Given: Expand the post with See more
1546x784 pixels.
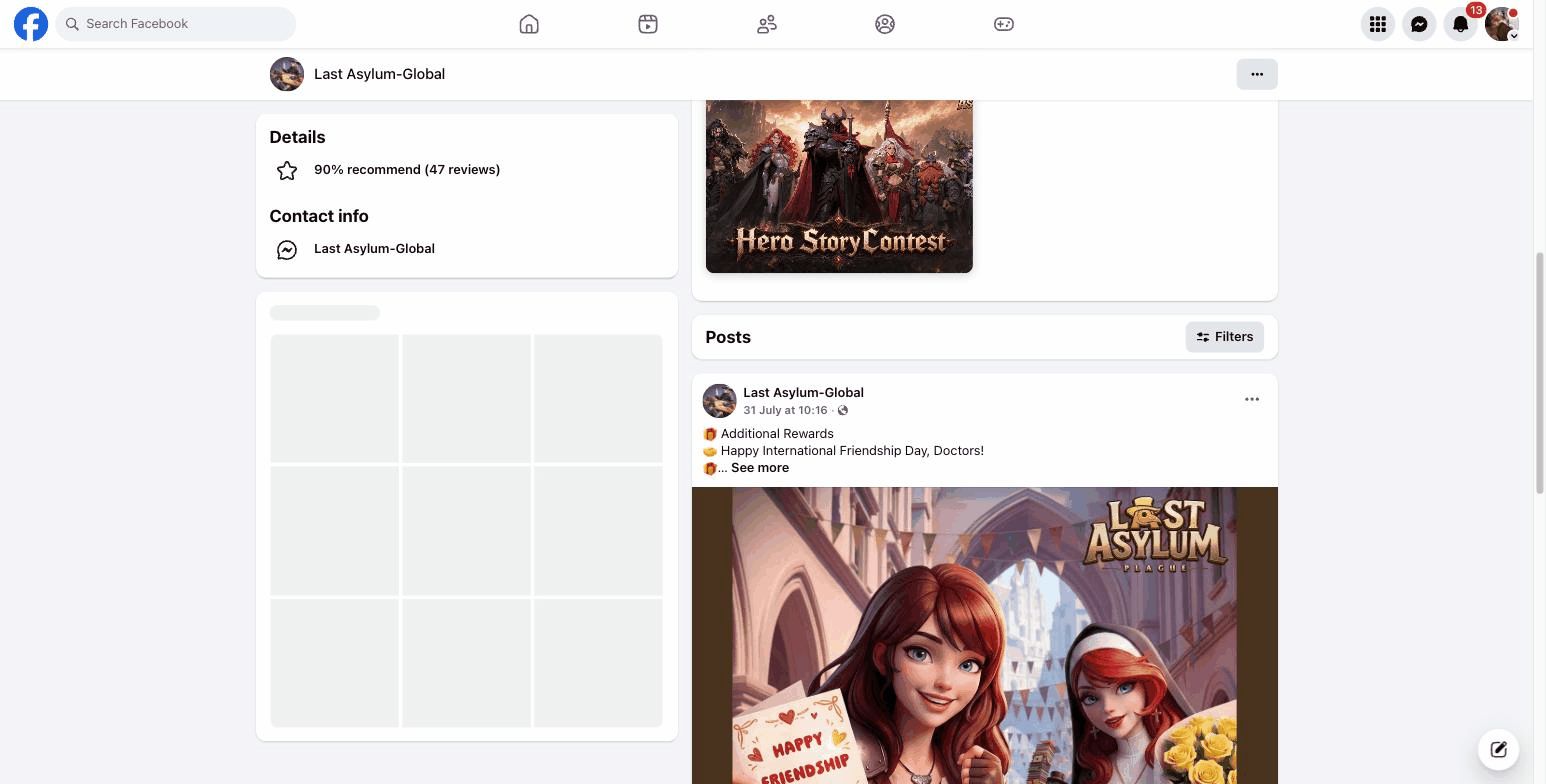Looking at the screenshot, I should coord(760,468).
